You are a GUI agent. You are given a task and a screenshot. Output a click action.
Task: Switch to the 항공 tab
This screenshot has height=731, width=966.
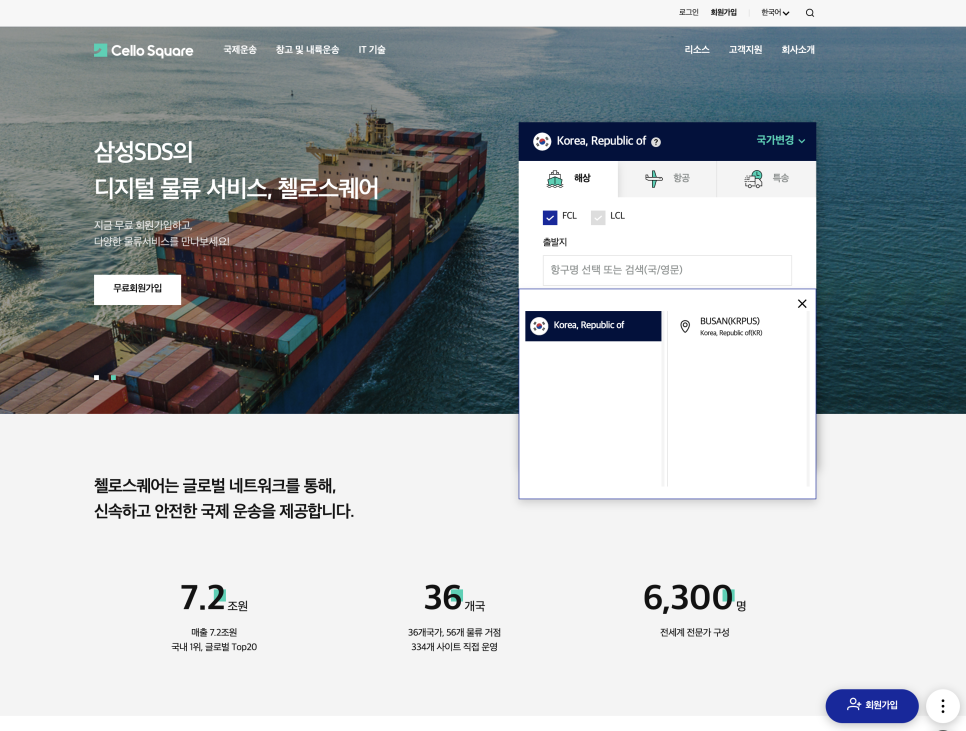pyautogui.click(x=667, y=179)
